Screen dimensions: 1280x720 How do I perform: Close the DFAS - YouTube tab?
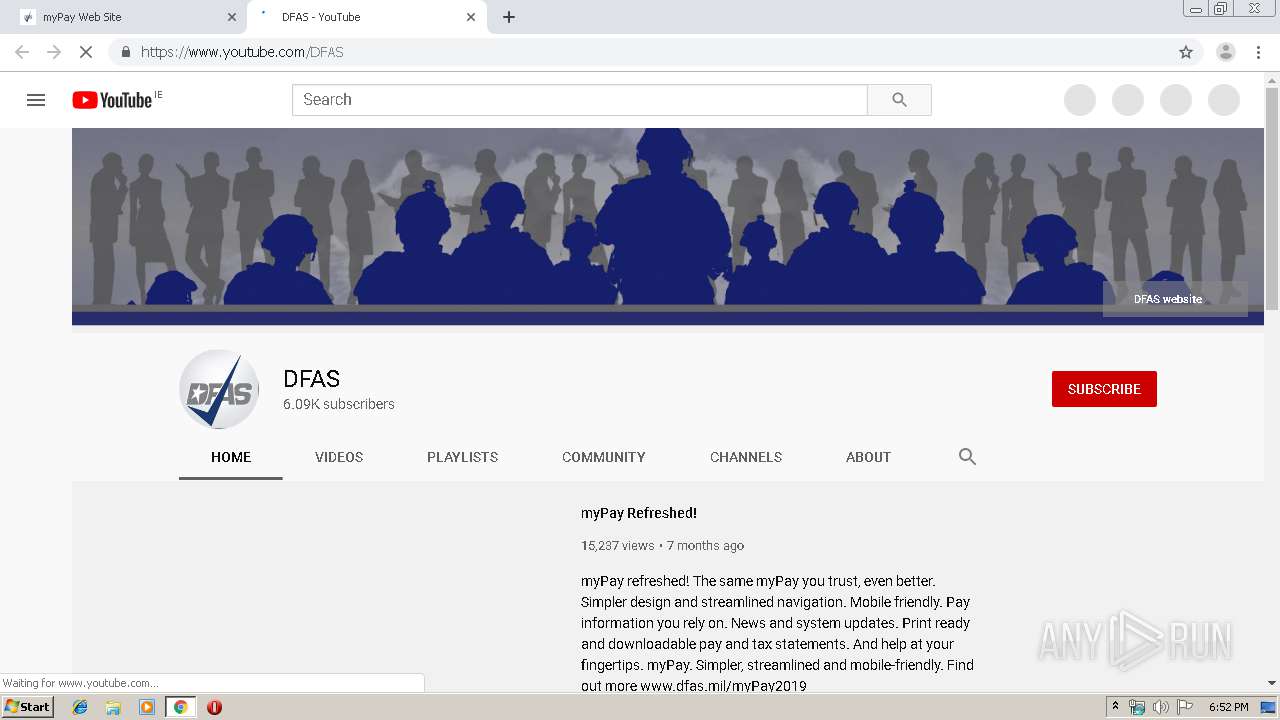[471, 17]
